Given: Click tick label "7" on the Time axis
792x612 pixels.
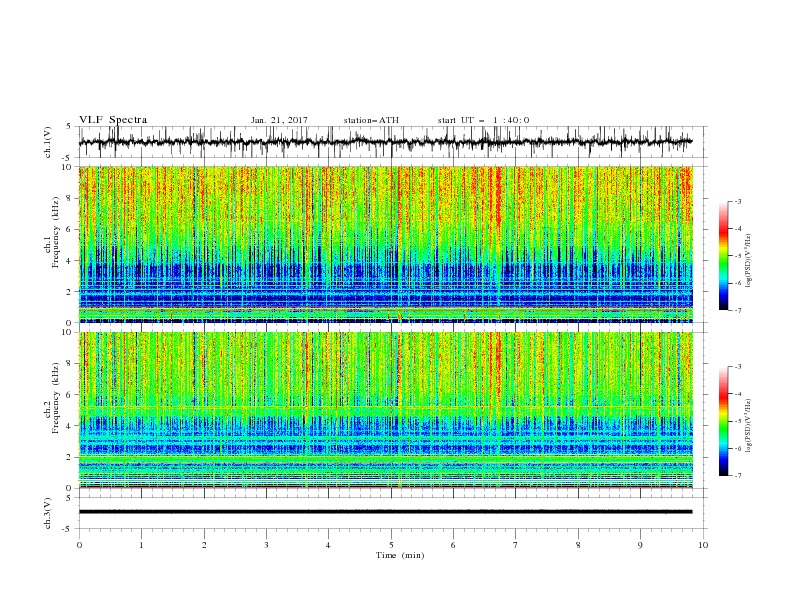Looking at the screenshot, I should (x=516, y=545).
